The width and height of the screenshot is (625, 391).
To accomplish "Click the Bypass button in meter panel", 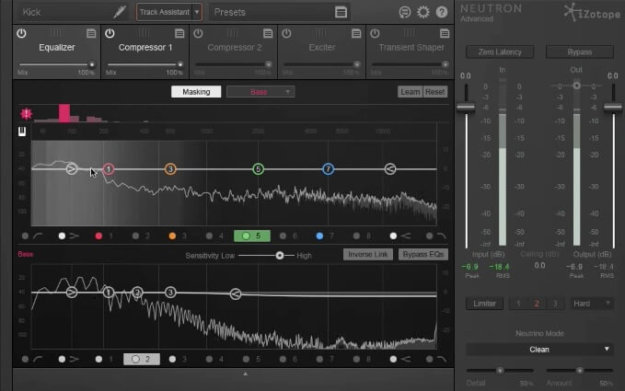I will (x=580, y=52).
